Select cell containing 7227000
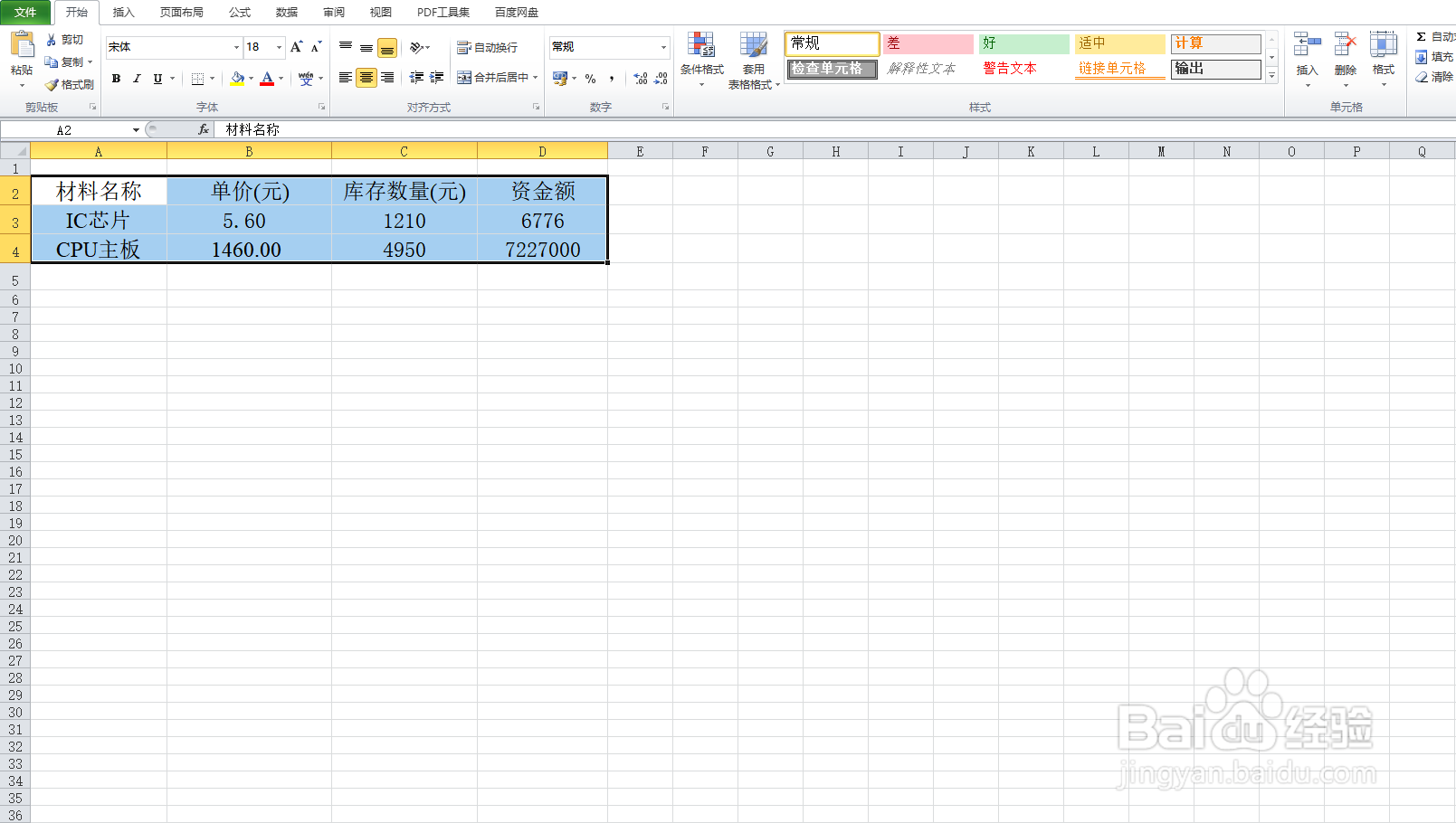 point(543,250)
